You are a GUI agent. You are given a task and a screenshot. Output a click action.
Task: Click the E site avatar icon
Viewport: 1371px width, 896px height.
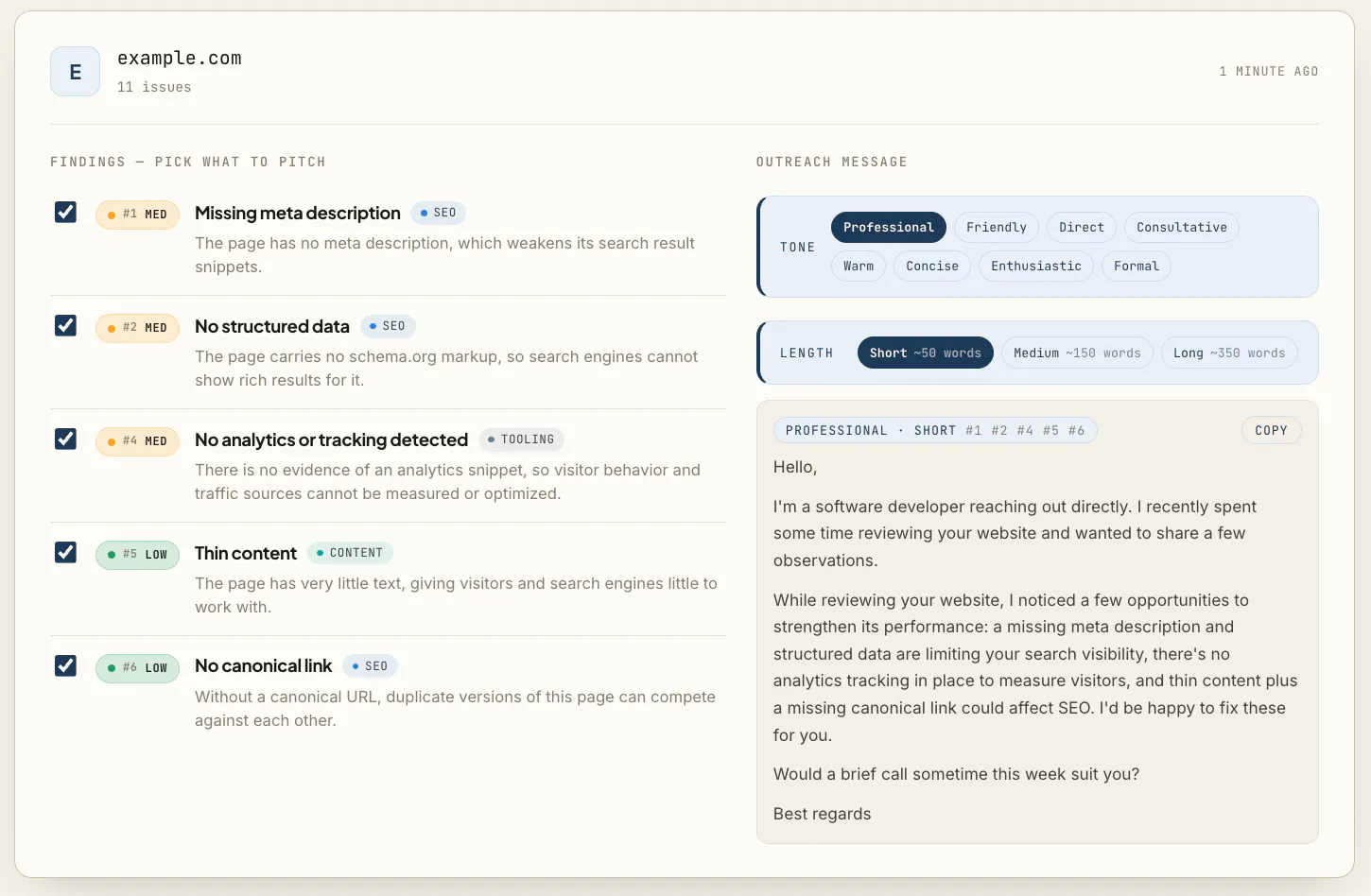pos(75,72)
